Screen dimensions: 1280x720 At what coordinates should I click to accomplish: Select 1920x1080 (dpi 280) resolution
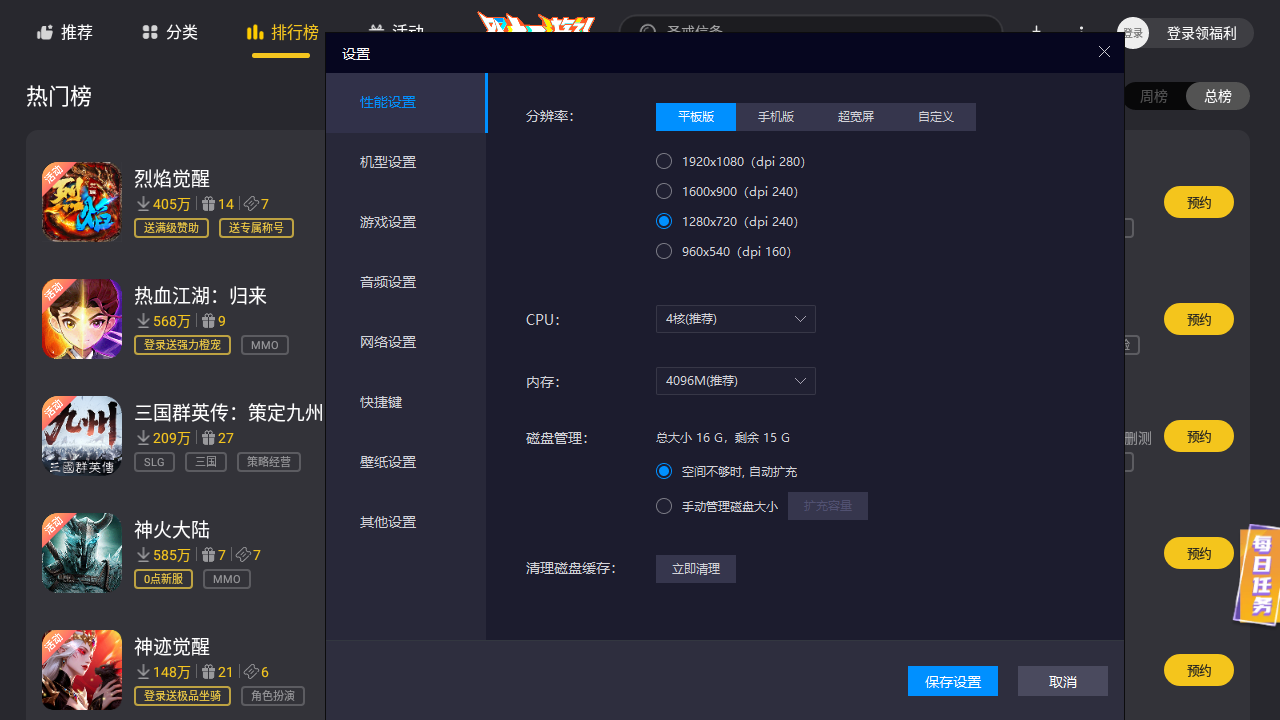[664, 161]
